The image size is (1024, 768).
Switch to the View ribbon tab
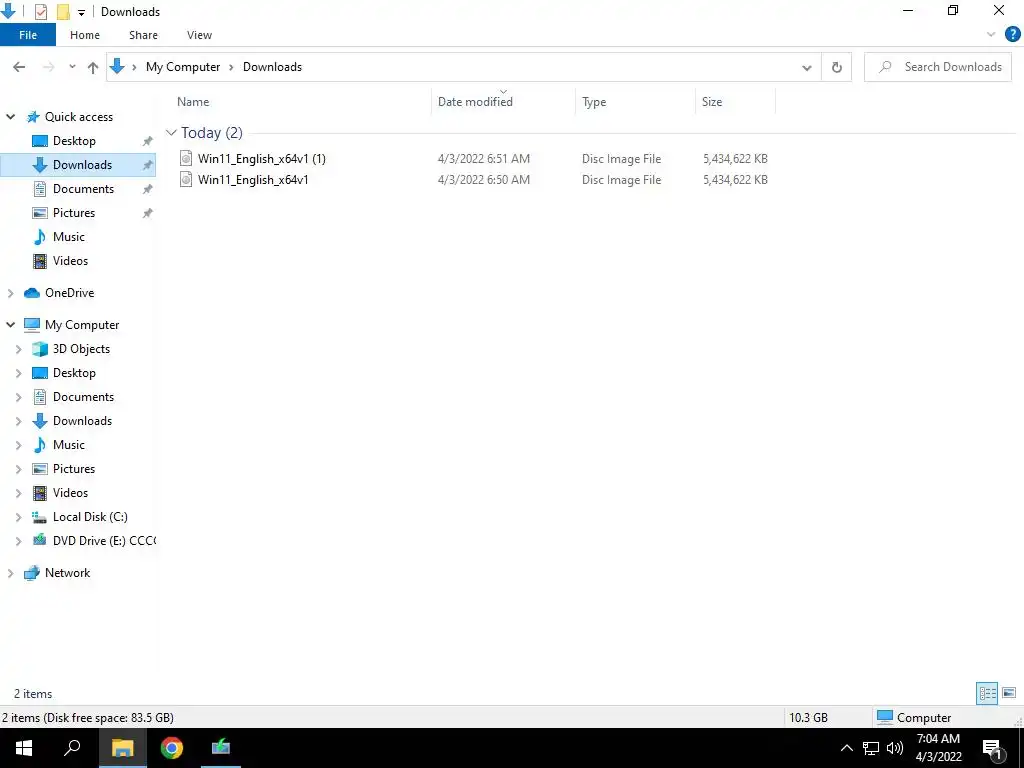click(199, 35)
